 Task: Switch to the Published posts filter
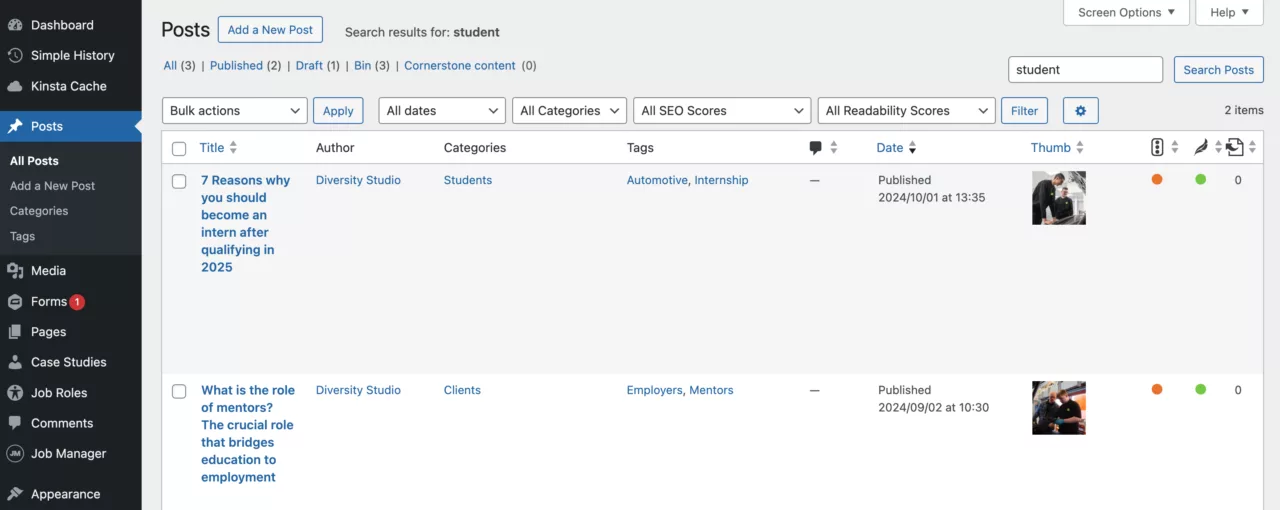click(236, 66)
